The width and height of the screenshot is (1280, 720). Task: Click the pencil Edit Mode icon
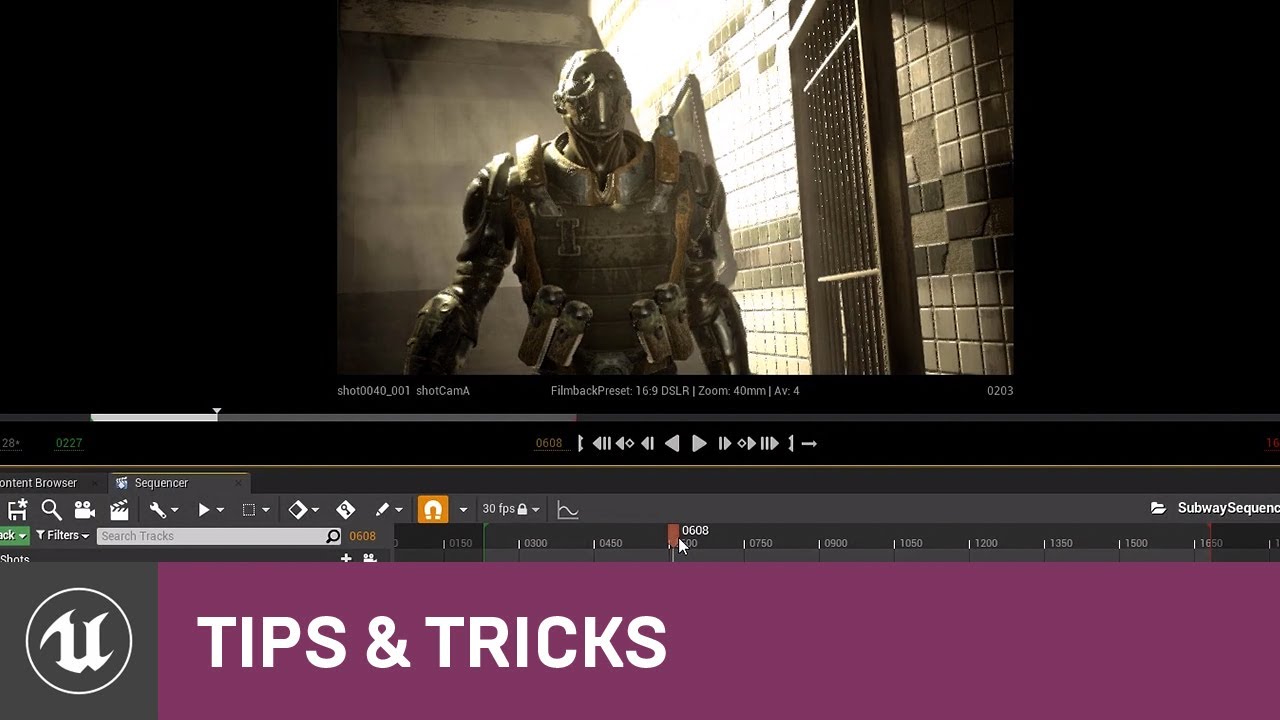pos(382,510)
